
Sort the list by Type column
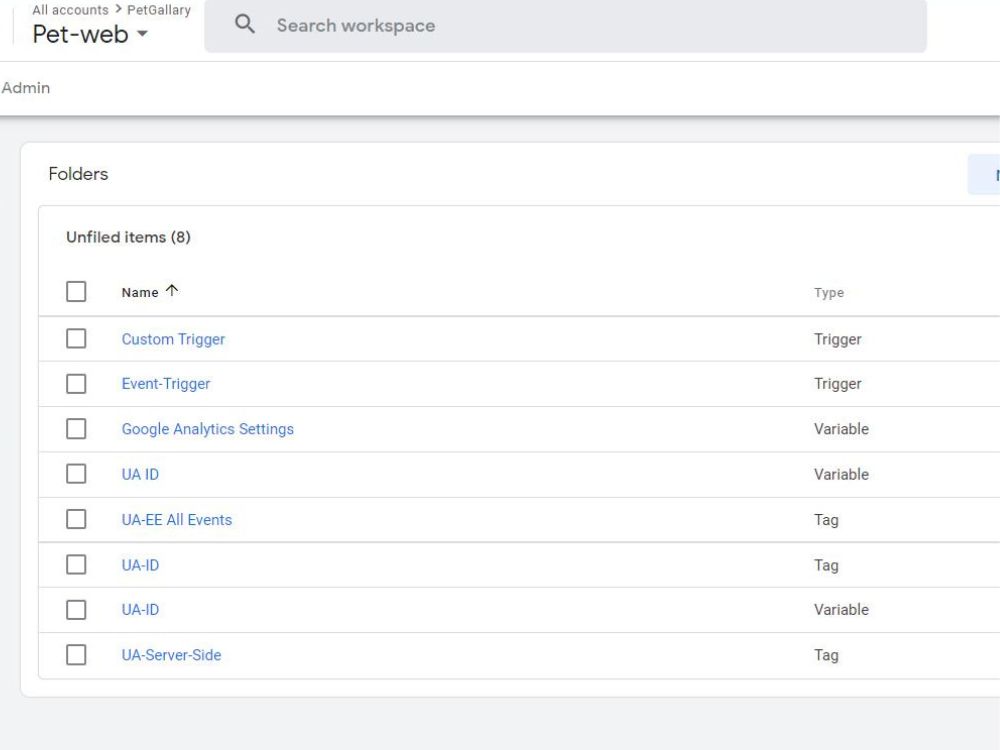click(829, 293)
